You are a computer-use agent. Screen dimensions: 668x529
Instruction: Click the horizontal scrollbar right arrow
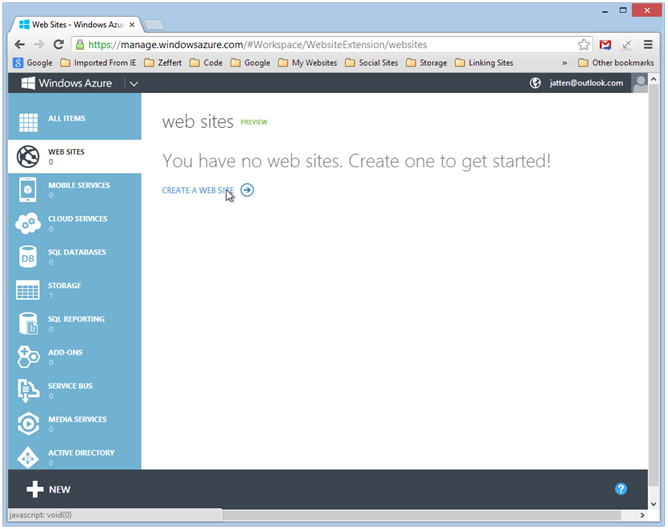click(x=642, y=515)
